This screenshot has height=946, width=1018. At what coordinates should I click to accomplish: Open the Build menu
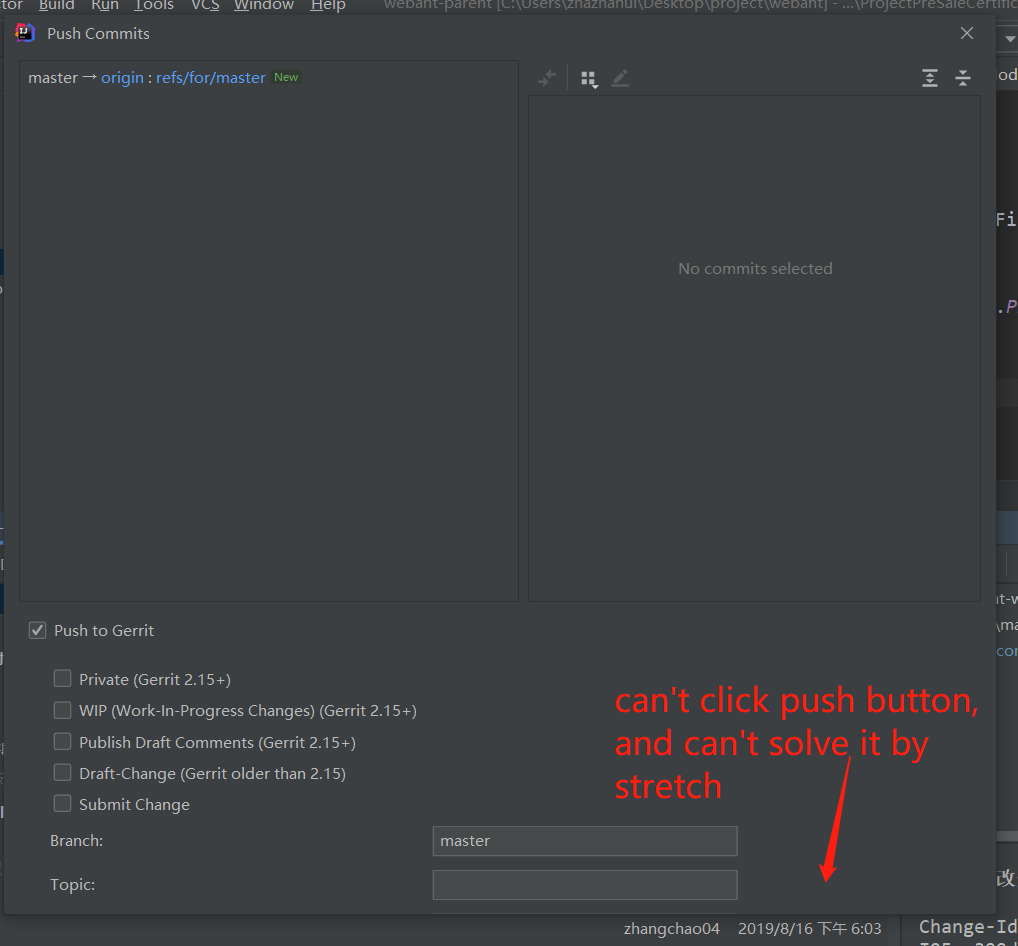point(56,6)
